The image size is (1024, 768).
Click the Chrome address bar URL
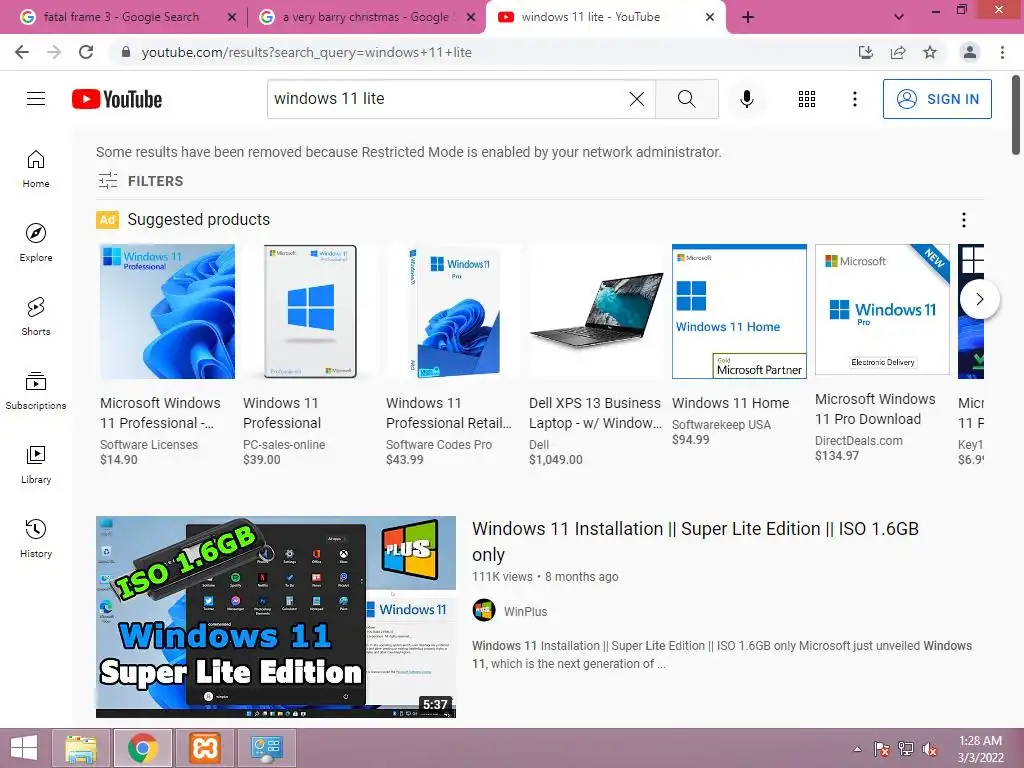click(x=306, y=52)
